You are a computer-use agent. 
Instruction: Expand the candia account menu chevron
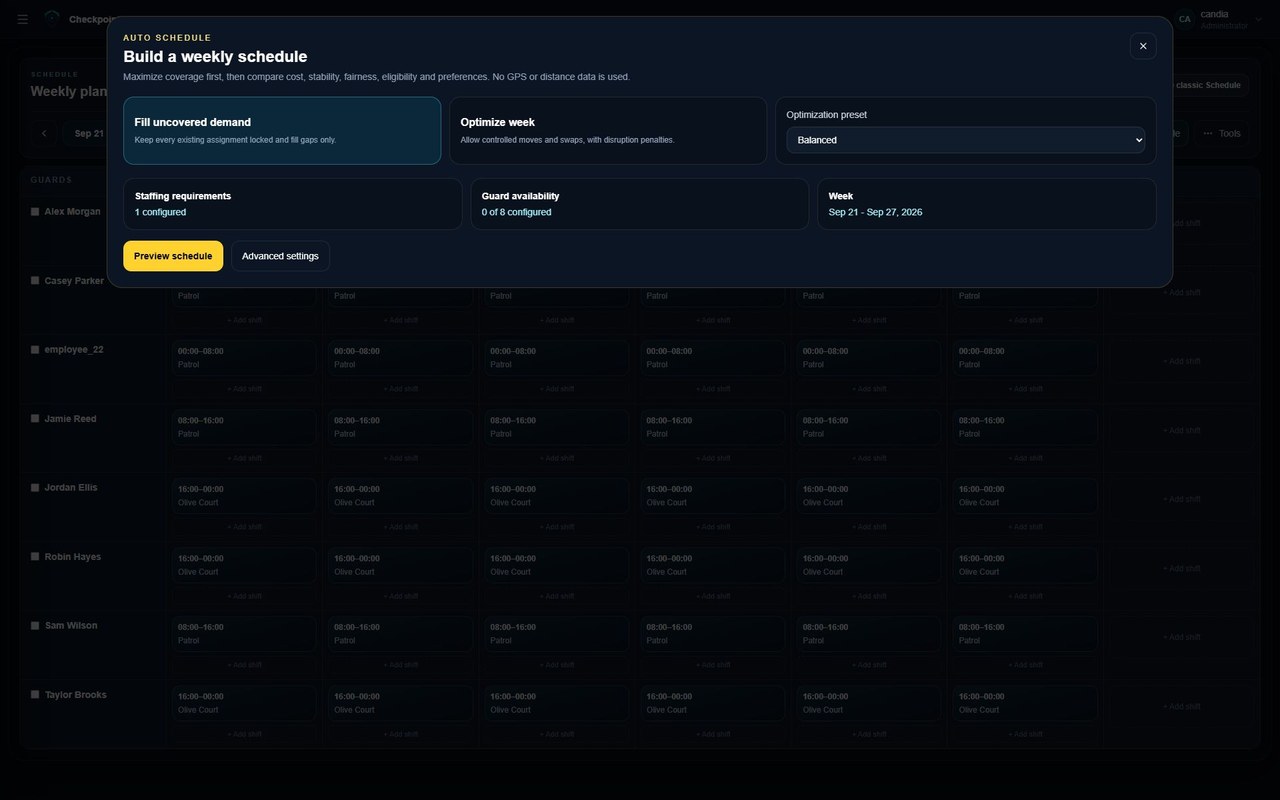pyautogui.click(x=1259, y=19)
